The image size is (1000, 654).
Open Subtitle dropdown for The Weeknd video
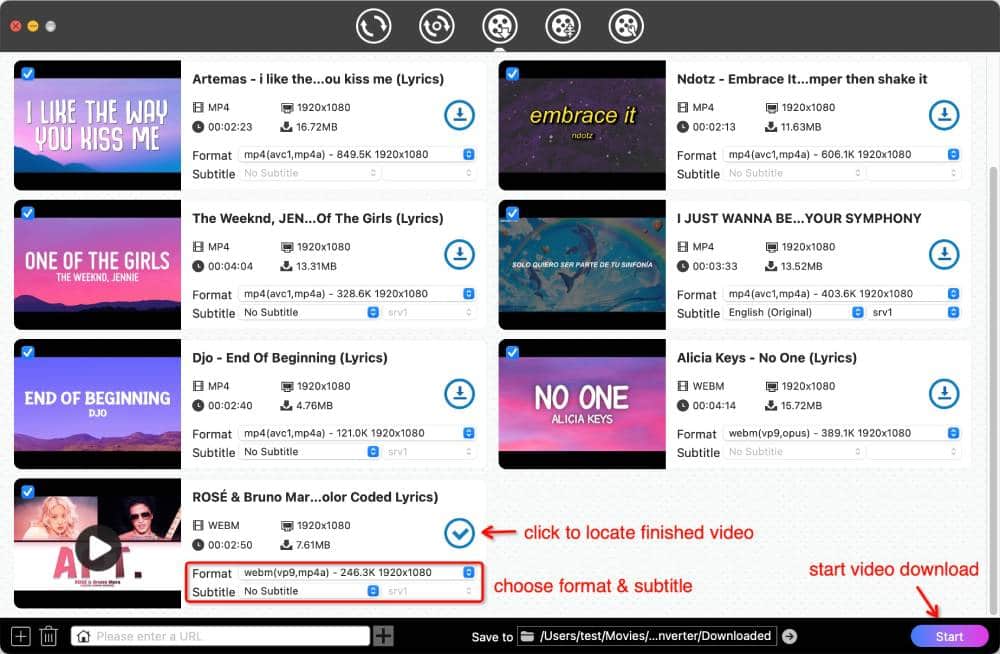coord(309,313)
